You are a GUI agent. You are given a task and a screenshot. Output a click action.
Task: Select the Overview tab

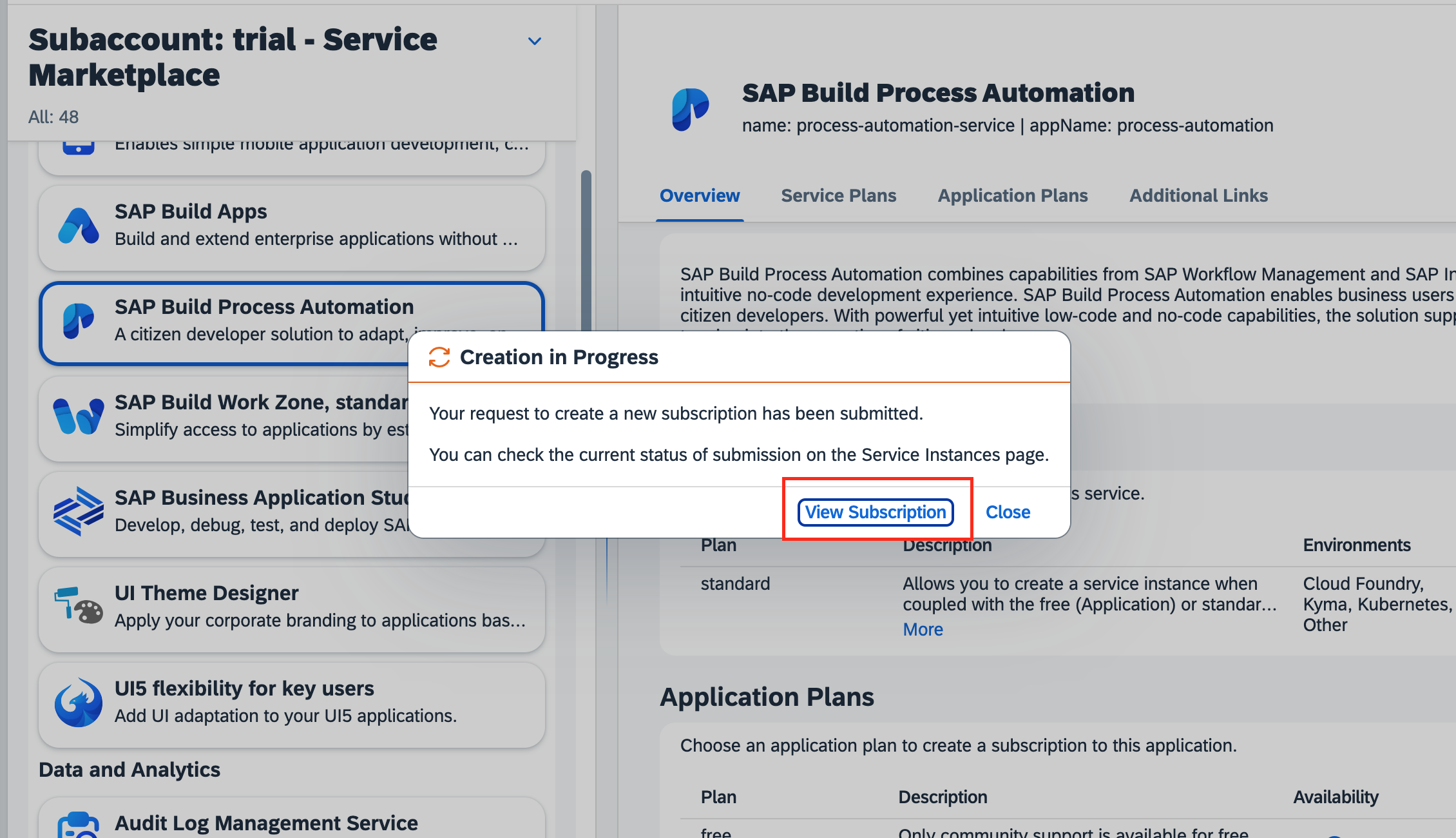[x=700, y=195]
